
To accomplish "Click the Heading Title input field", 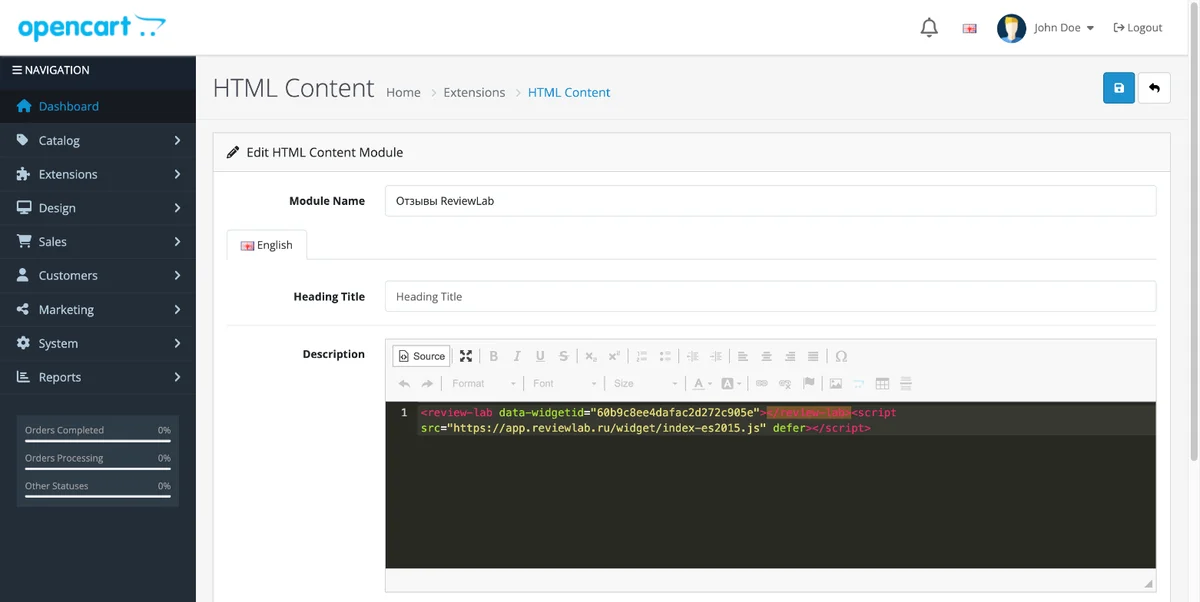I will (x=770, y=296).
